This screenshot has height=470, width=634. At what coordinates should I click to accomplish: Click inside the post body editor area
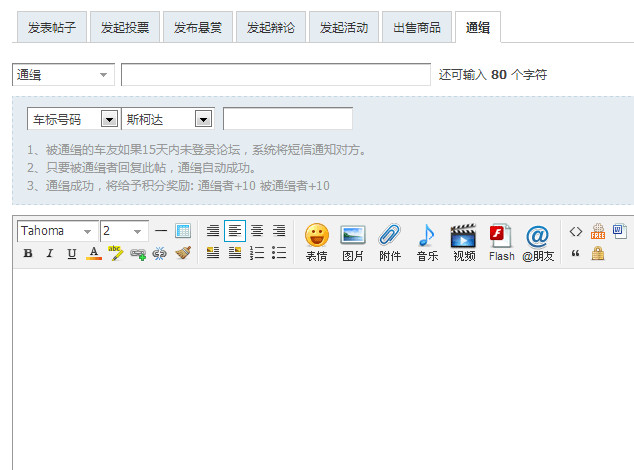(323, 368)
